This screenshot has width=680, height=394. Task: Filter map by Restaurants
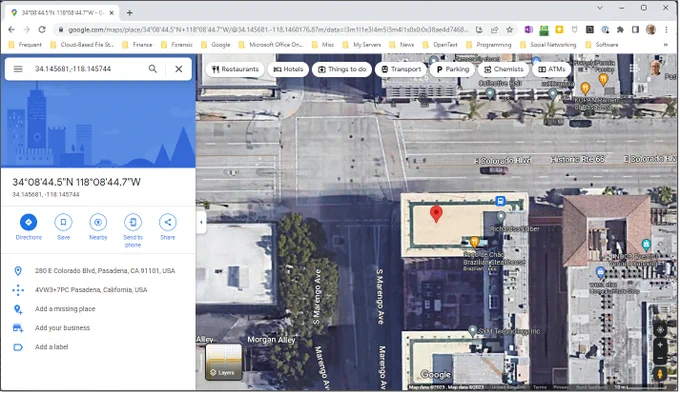[x=235, y=69]
